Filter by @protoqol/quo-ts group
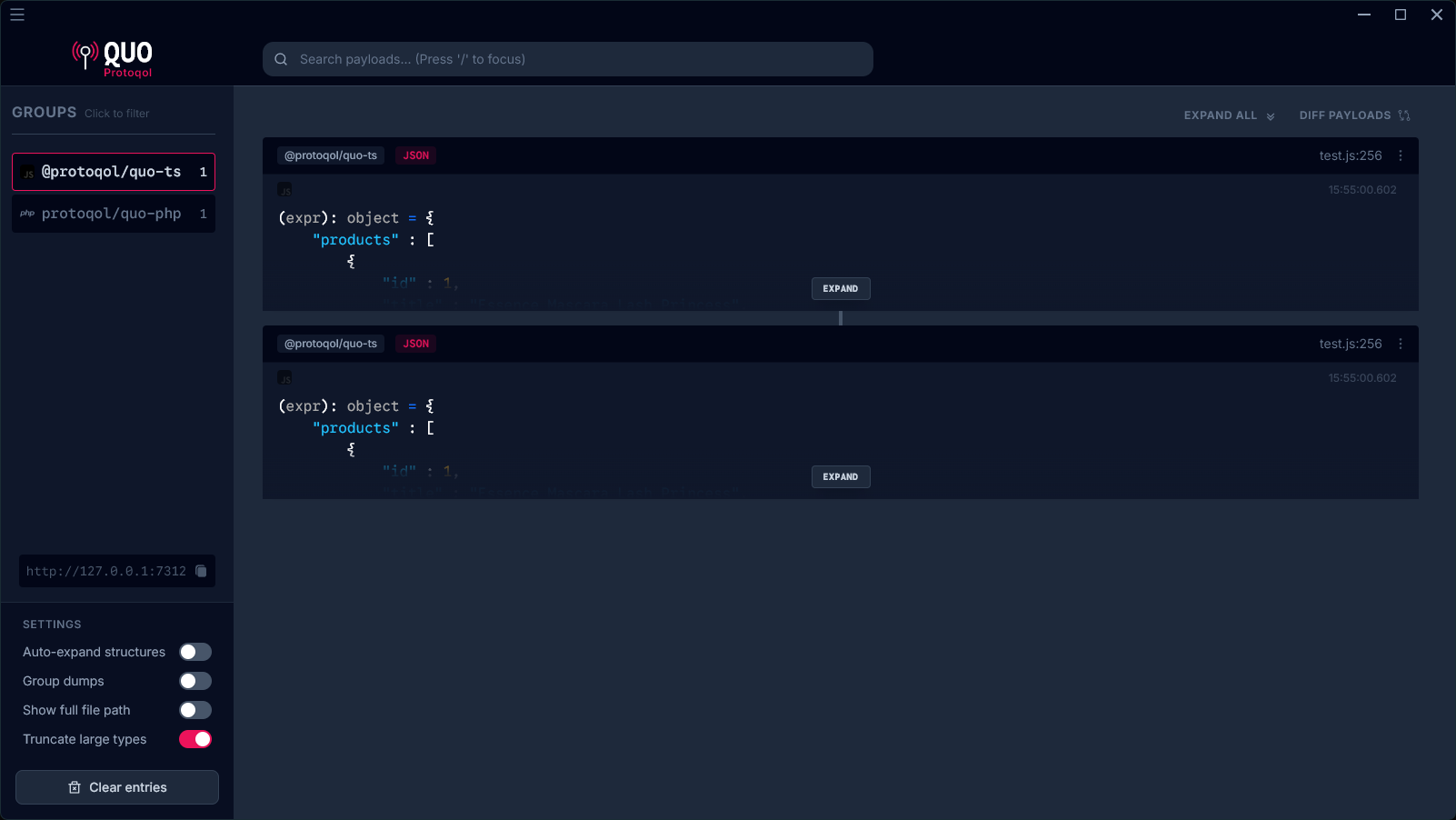This screenshot has width=1456, height=820. point(114,172)
